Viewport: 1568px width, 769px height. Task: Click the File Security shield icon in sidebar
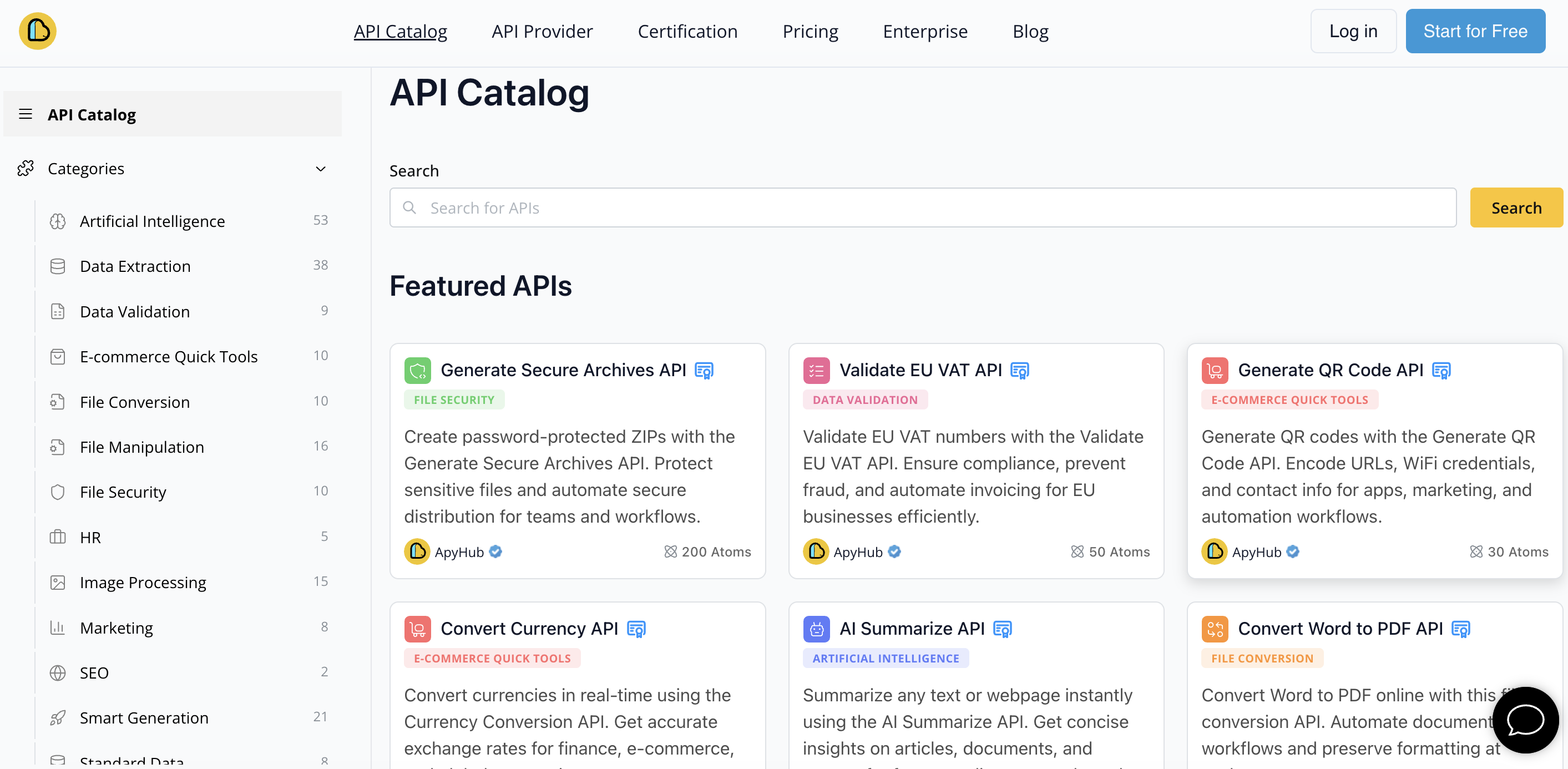pos(58,492)
